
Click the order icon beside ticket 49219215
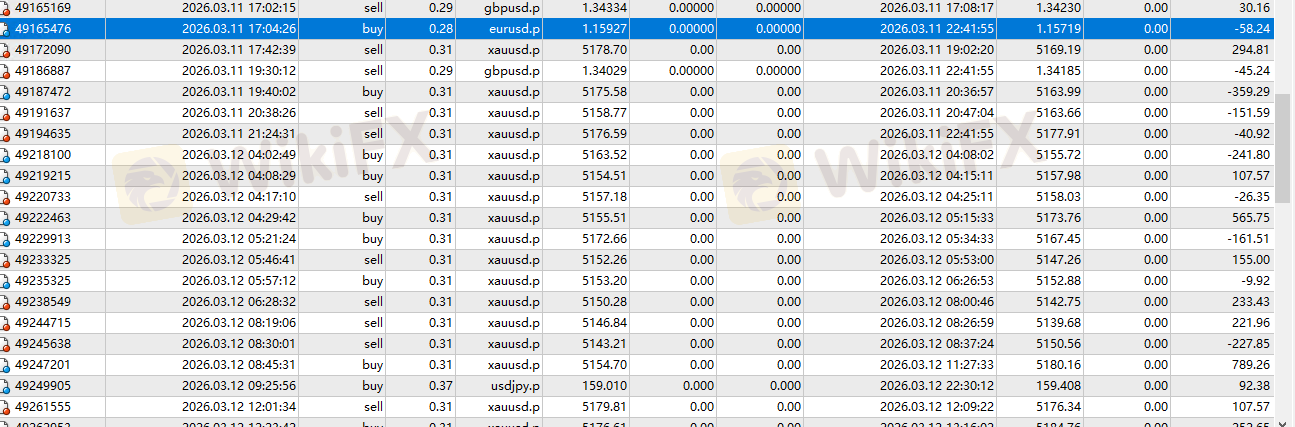[x=6, y=176]
